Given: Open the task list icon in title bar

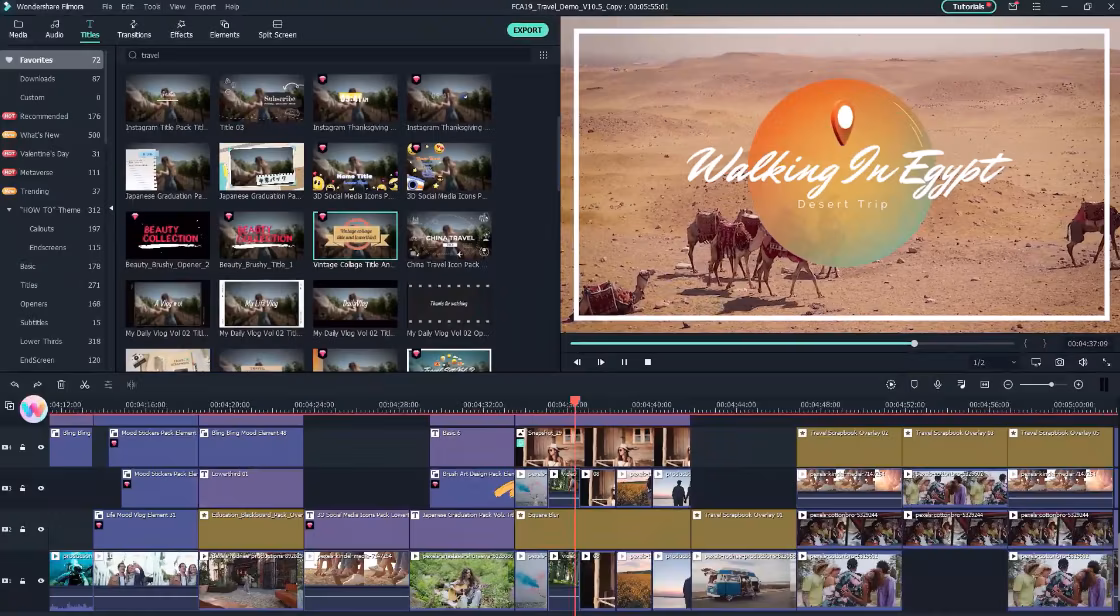Looking at the screenshot, I should coord(1036,6).
